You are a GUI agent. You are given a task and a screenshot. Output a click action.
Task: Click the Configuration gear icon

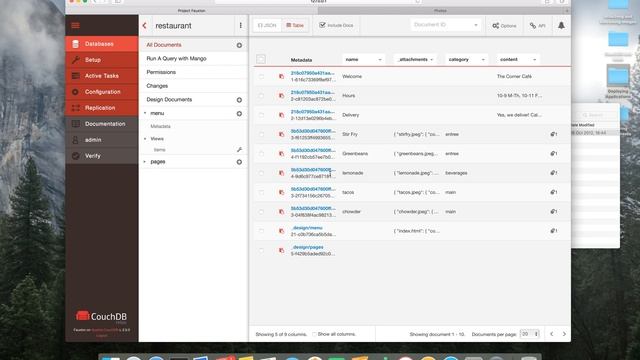[x=76, y=92]
